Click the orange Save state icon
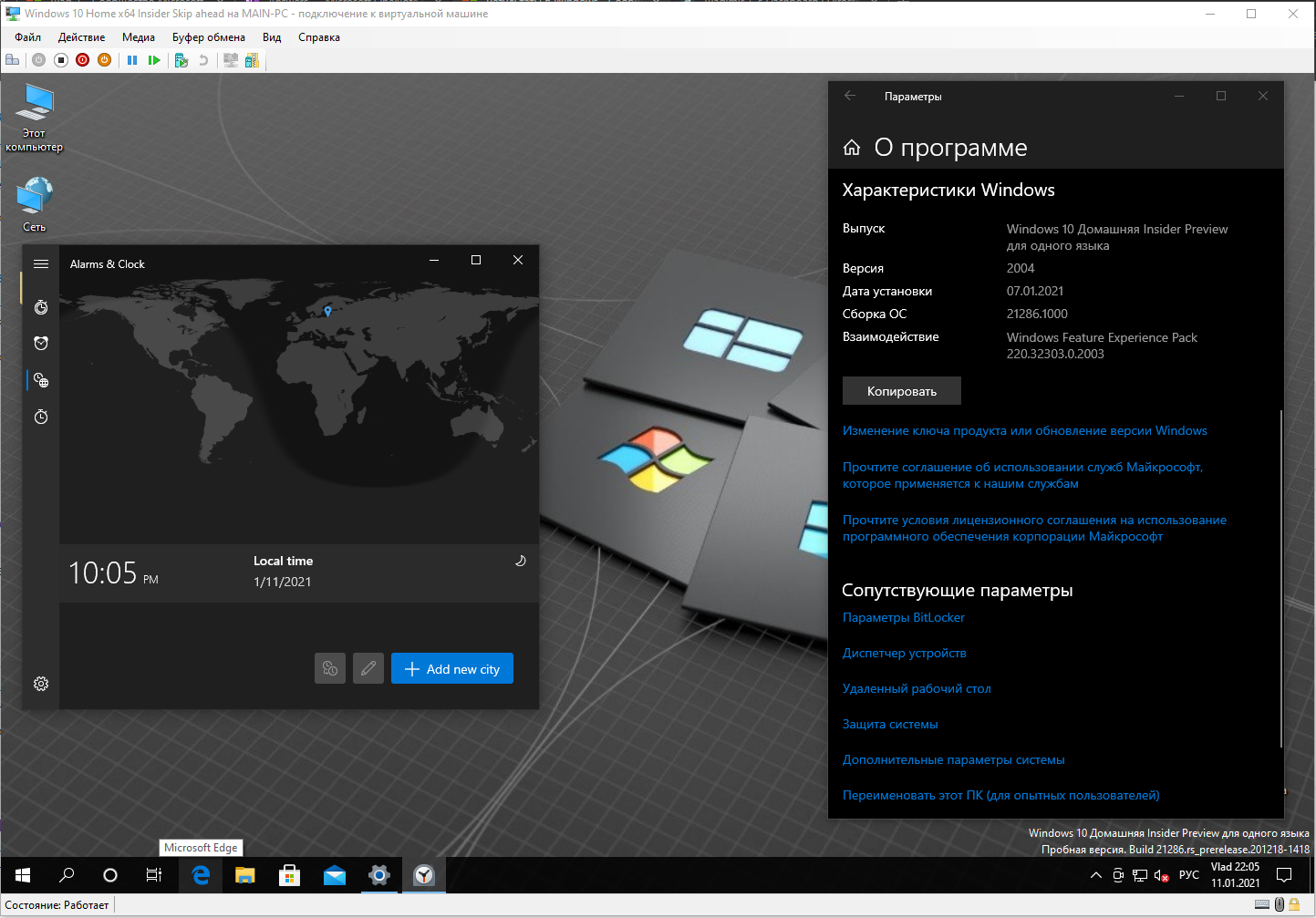This screenshot has width=1316, height=918. [105, 60]
